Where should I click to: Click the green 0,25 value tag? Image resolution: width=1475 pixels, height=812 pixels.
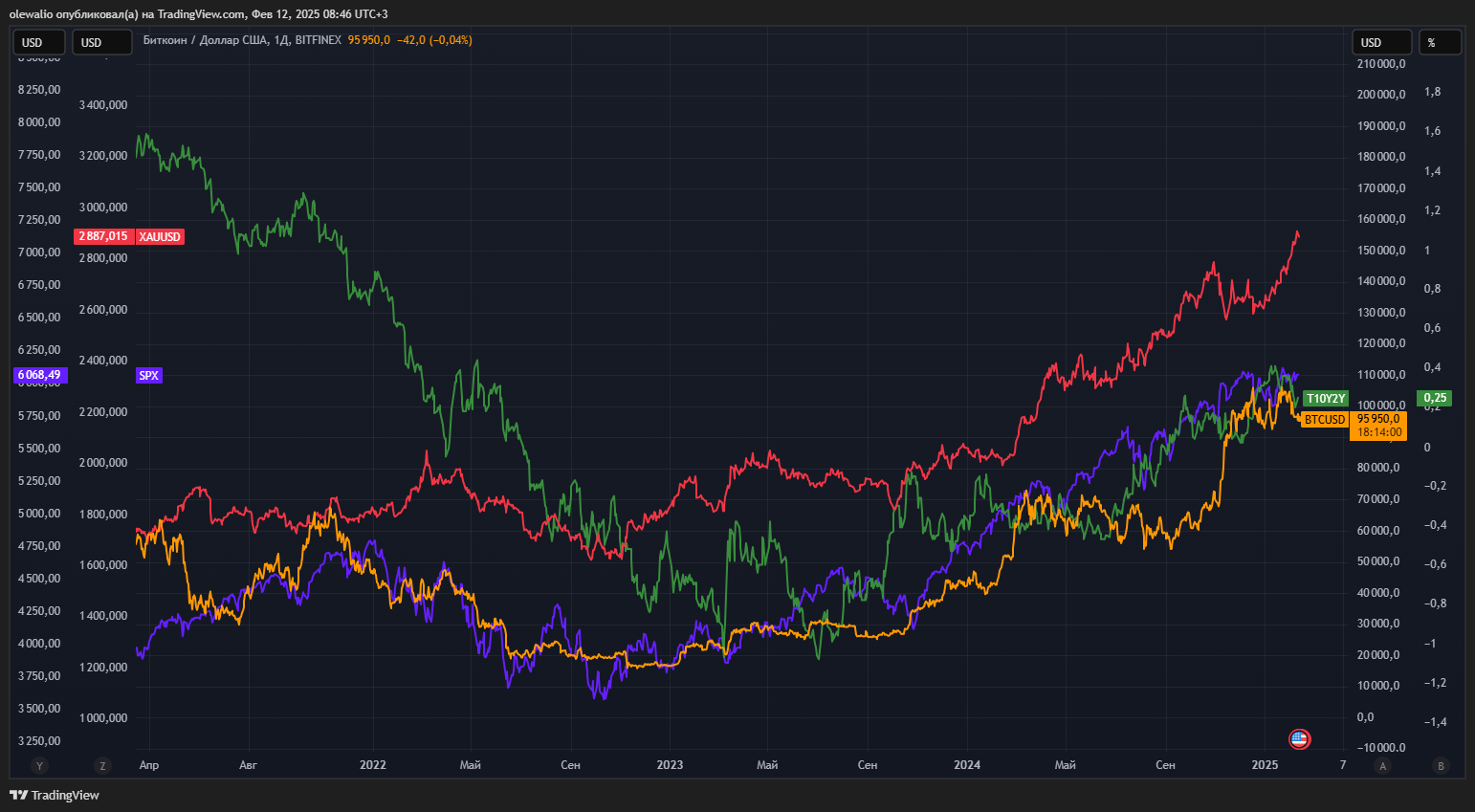pyautogui.click(x=1434, y=398)
